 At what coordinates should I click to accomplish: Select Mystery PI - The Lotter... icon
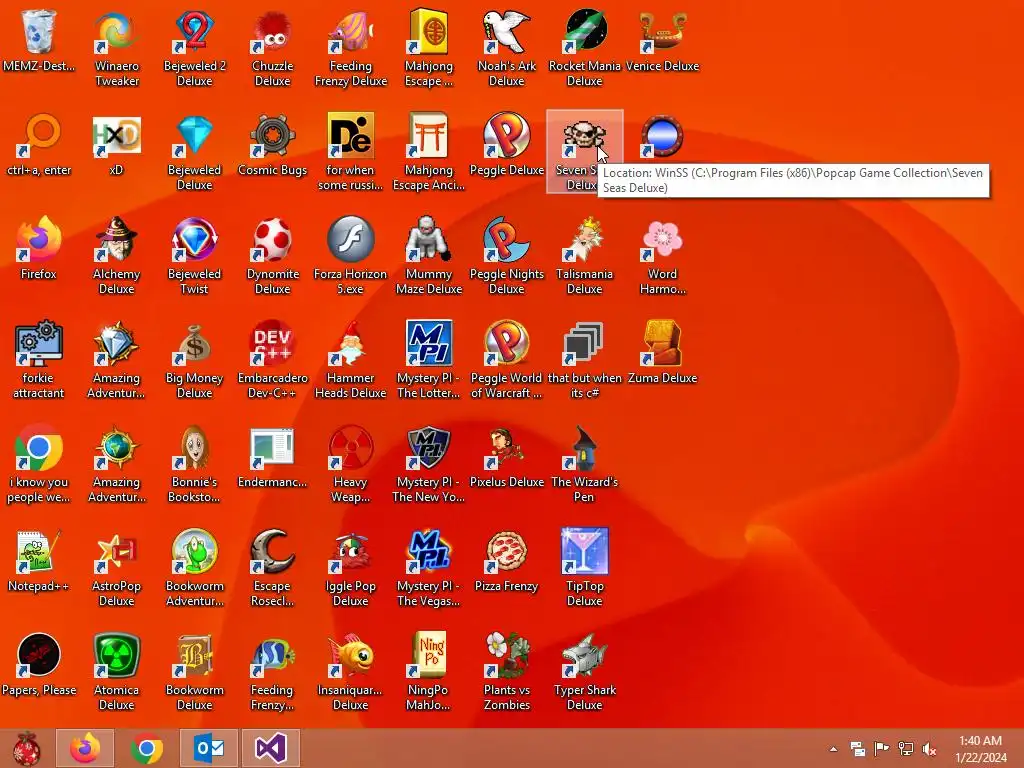[x=428, y=343]
